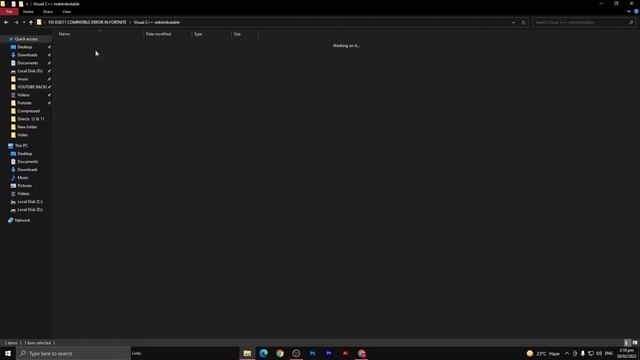Open the Home ribbon tab
Image resolution: width=640 pixels, height=360 pixels.
tap(28, 12)
